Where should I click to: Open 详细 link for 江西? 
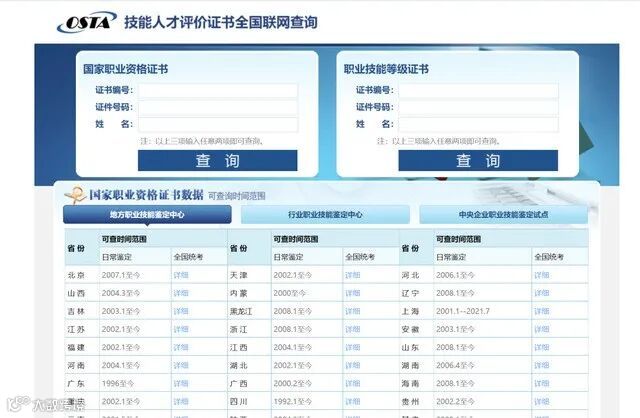coord(353,347)
